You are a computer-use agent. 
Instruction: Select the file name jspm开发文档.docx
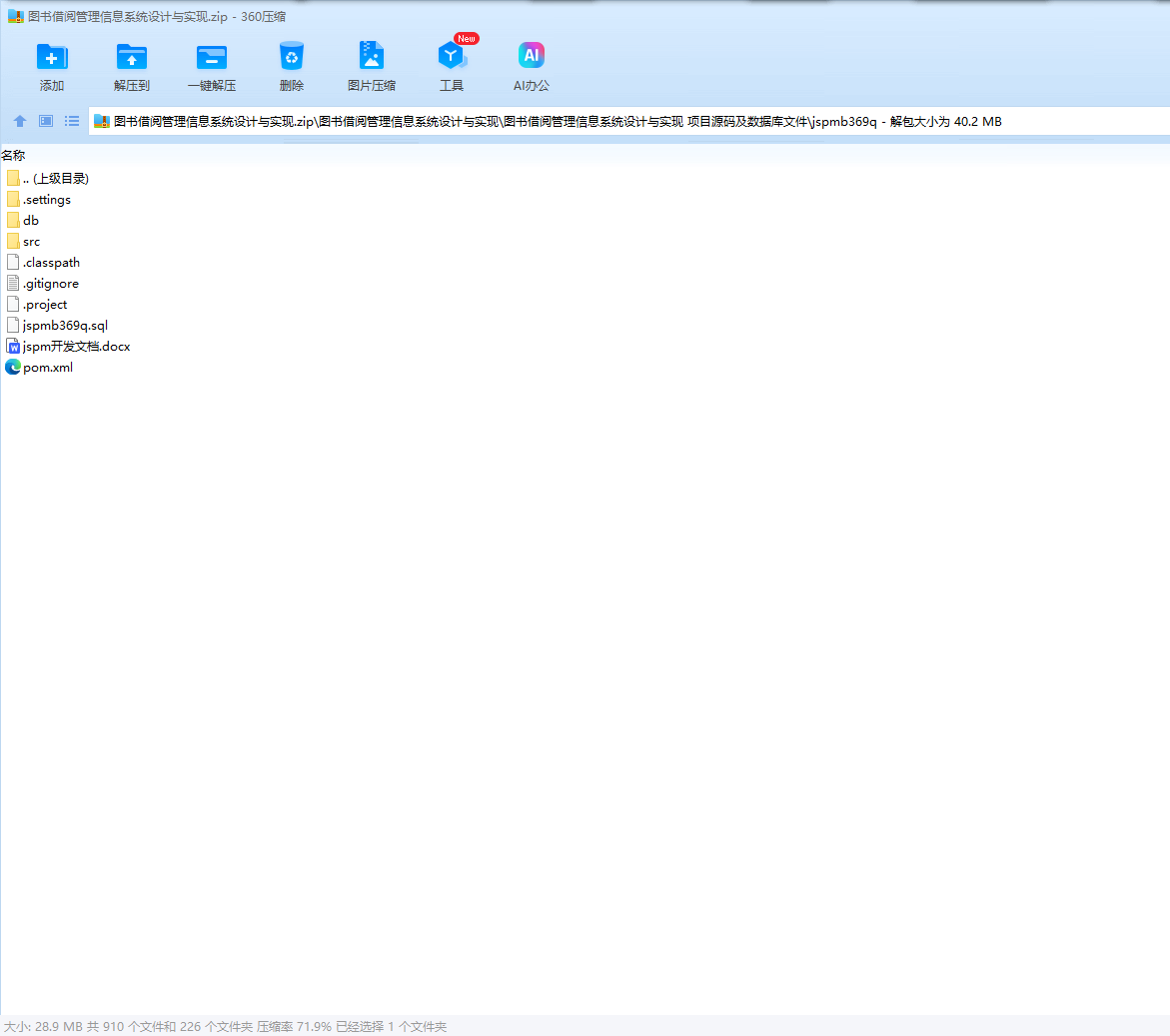point(77,346)
